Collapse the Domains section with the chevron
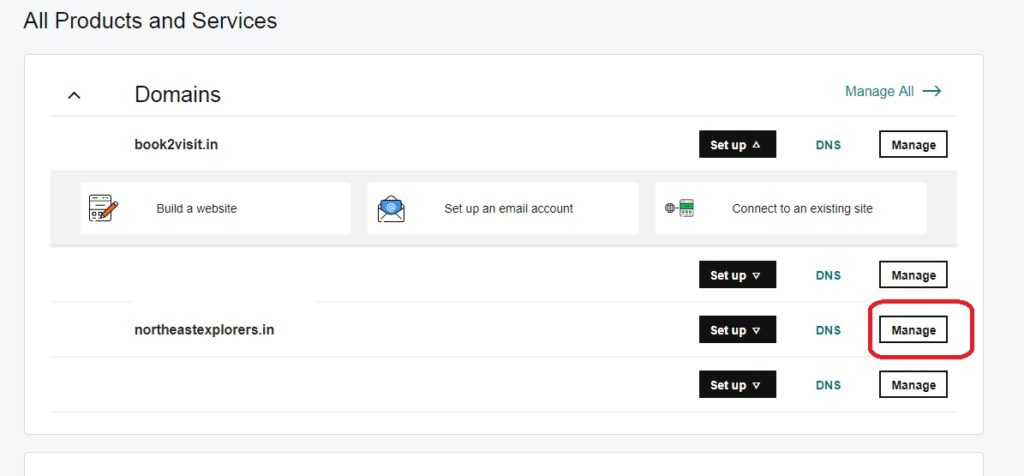The height and width of the screenshot is (476, 1024). pyautogui.click(x=74, y=95)
